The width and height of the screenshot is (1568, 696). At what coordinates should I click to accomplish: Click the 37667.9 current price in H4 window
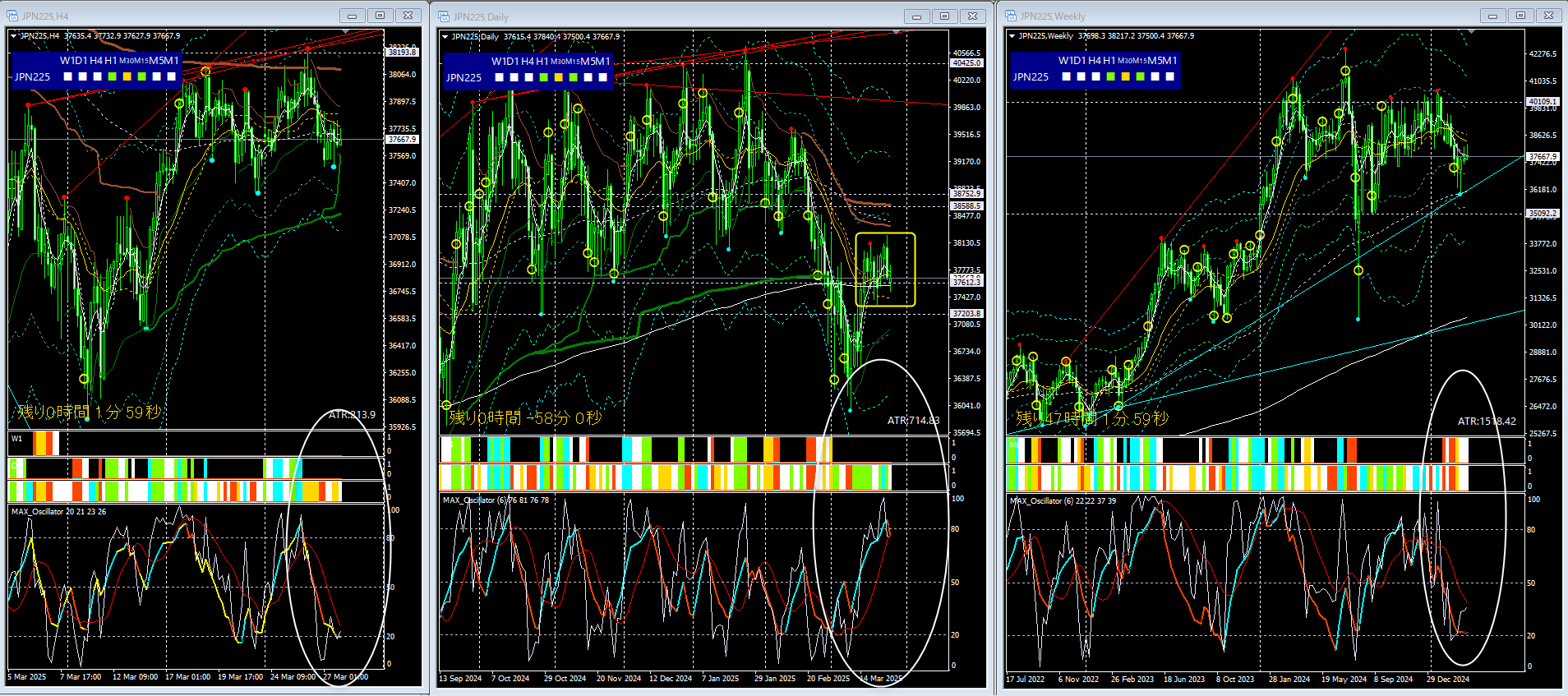click(x=402, y=140)
